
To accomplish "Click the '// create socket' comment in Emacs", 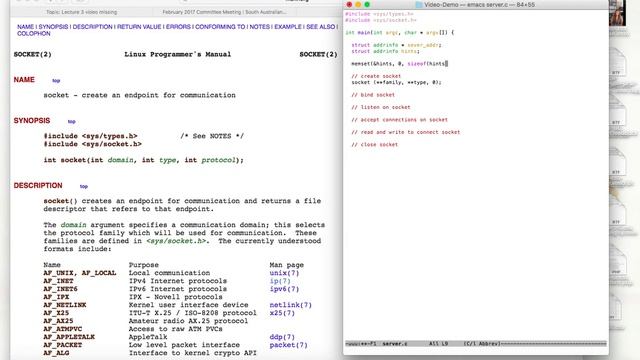I will pos(376,76).
